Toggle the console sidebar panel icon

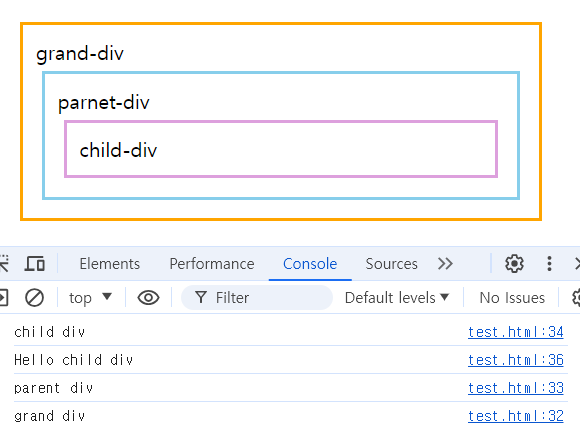coord(4,298)
